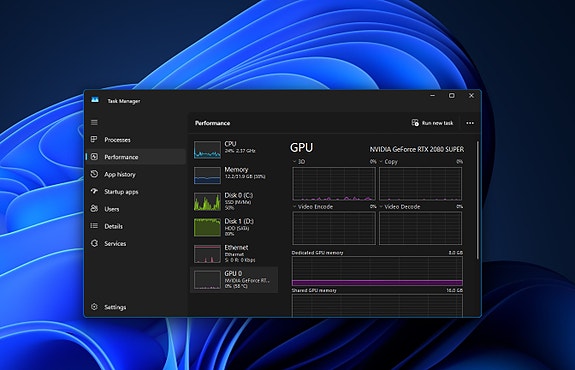The height and width of the screenshot is (370, 575).
Task: Select the Disk 1 (D:) graph thumbnail
Action: [x=207, y=227]
